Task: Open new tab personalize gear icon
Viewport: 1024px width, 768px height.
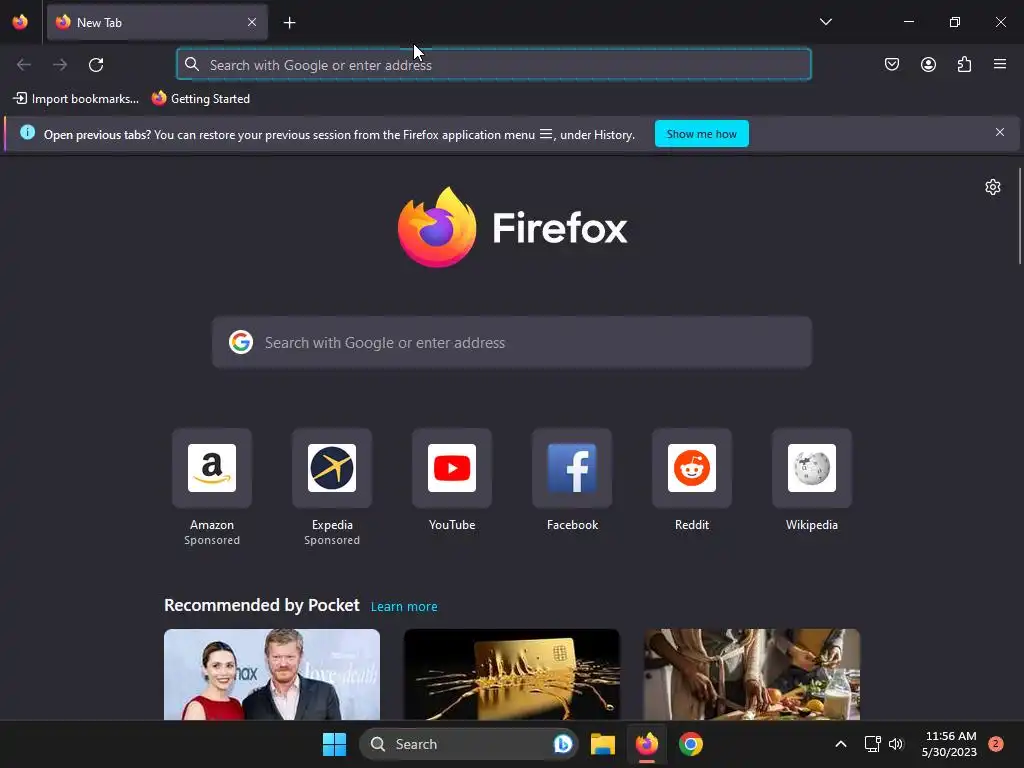Action: tap(993, 187)
